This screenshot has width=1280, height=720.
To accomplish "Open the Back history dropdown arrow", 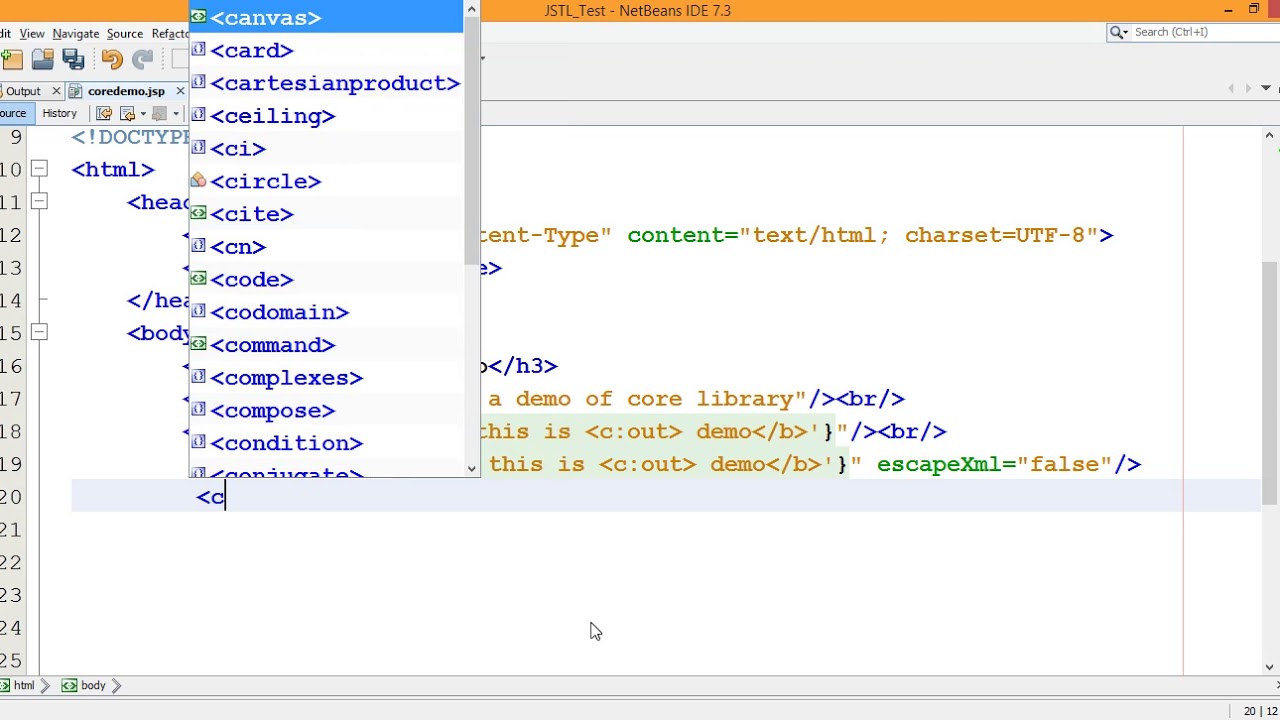I will (143, 113).
